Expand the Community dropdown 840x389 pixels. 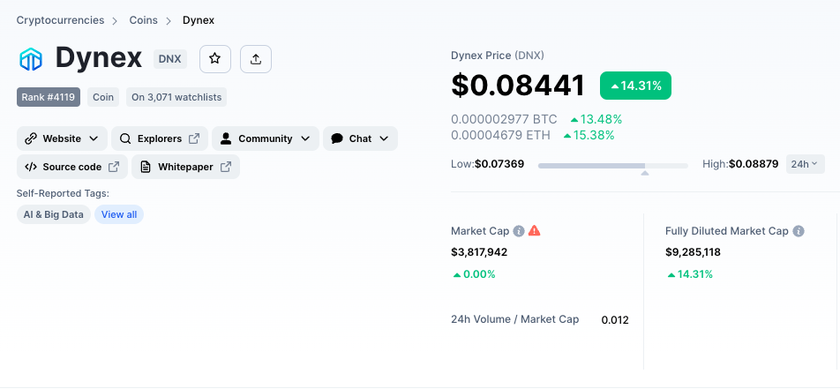(x=265, y=139)
